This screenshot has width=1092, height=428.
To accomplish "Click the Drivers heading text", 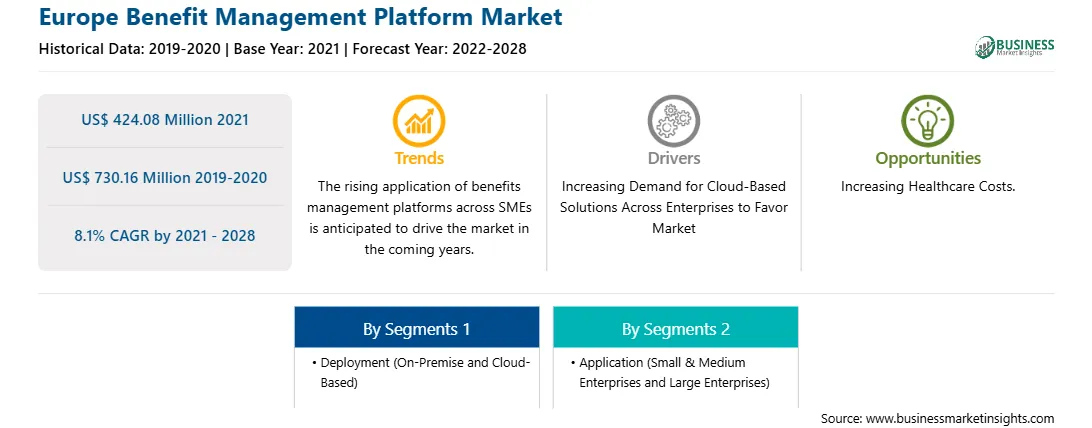I will (x=673, y=158).
